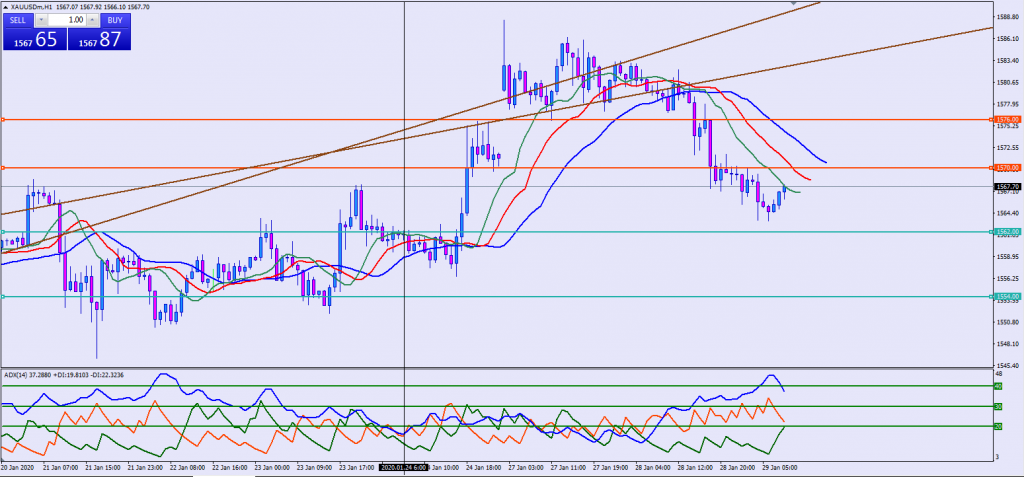Click the sell price 1567 65 tile

(34, 40)
